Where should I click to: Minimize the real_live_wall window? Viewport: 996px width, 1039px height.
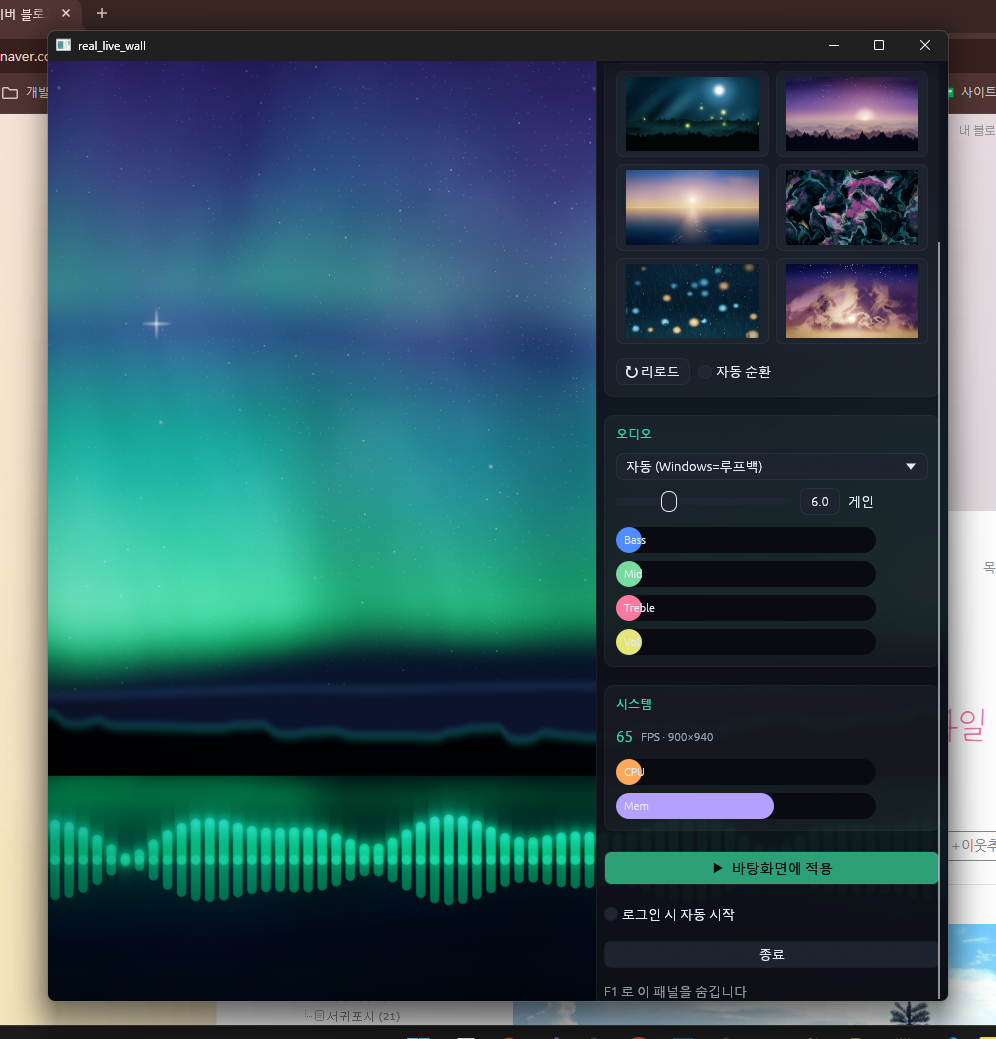pos(834,45)
